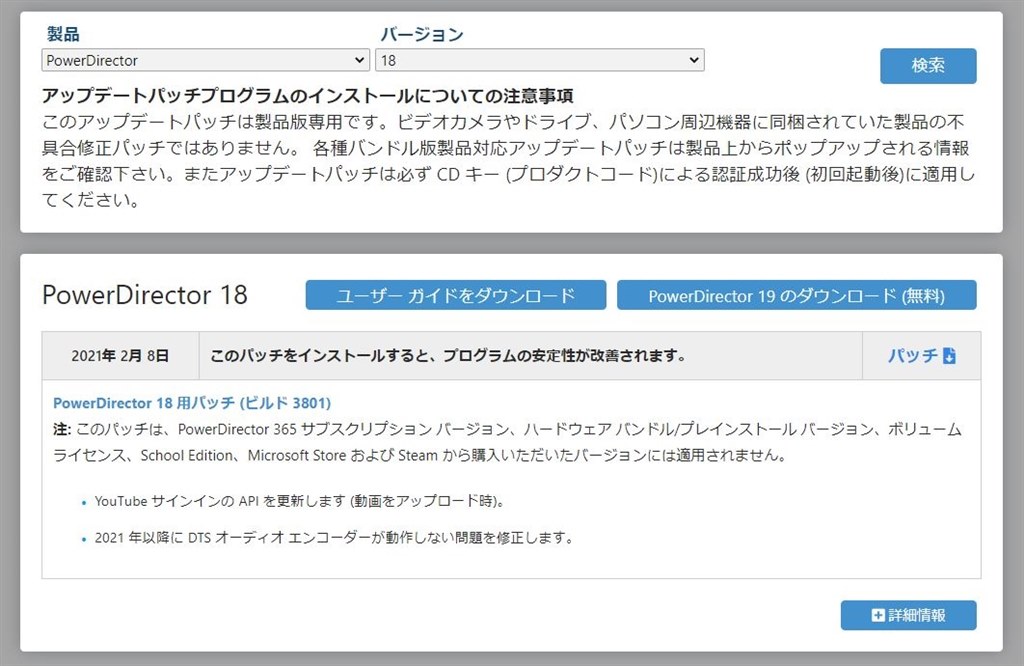The image size is (1024, 666).
Task: Click the patch description about プログラムの安定性
Action: point(448,356)
